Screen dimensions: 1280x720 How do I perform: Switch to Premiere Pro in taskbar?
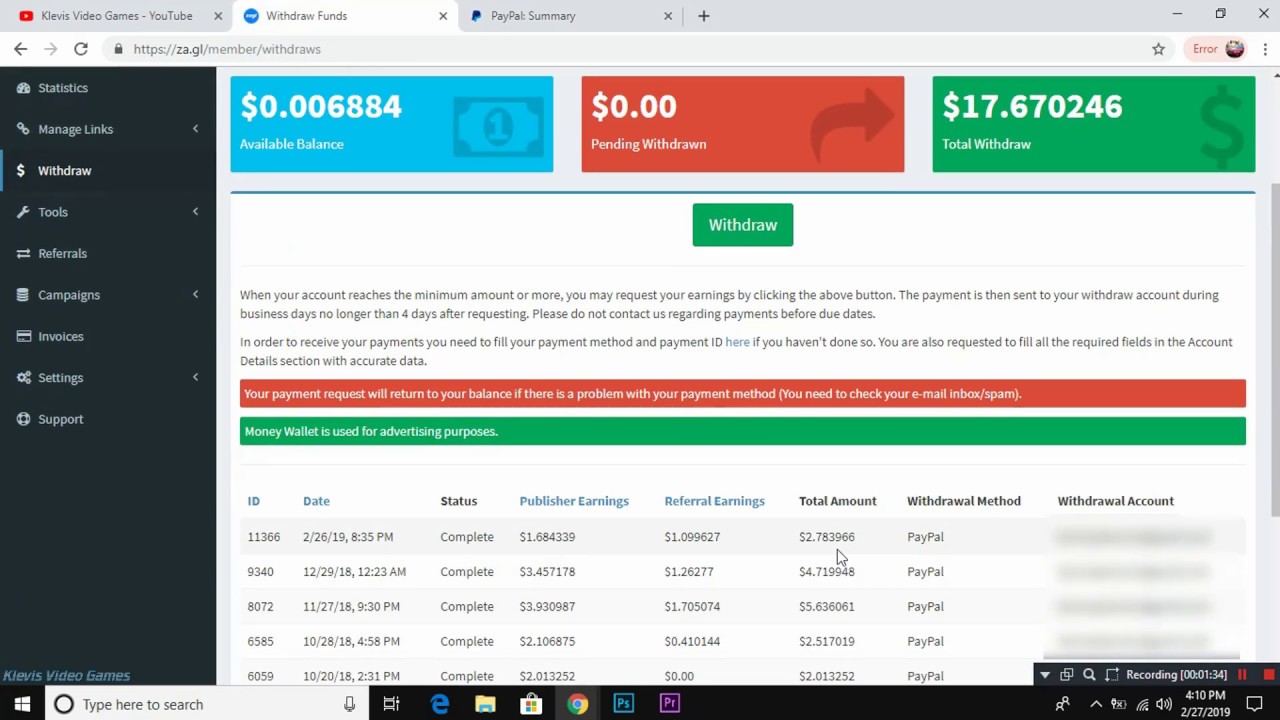669,704
